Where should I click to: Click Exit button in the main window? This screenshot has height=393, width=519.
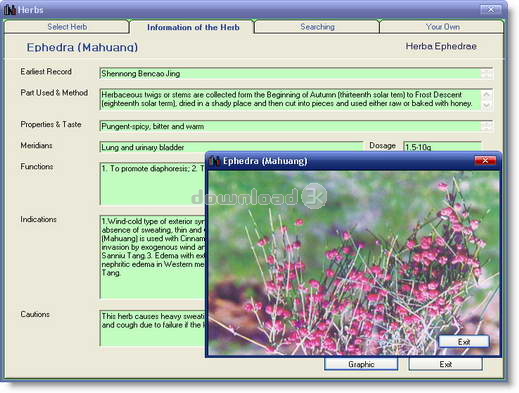(x=445, y=364)
